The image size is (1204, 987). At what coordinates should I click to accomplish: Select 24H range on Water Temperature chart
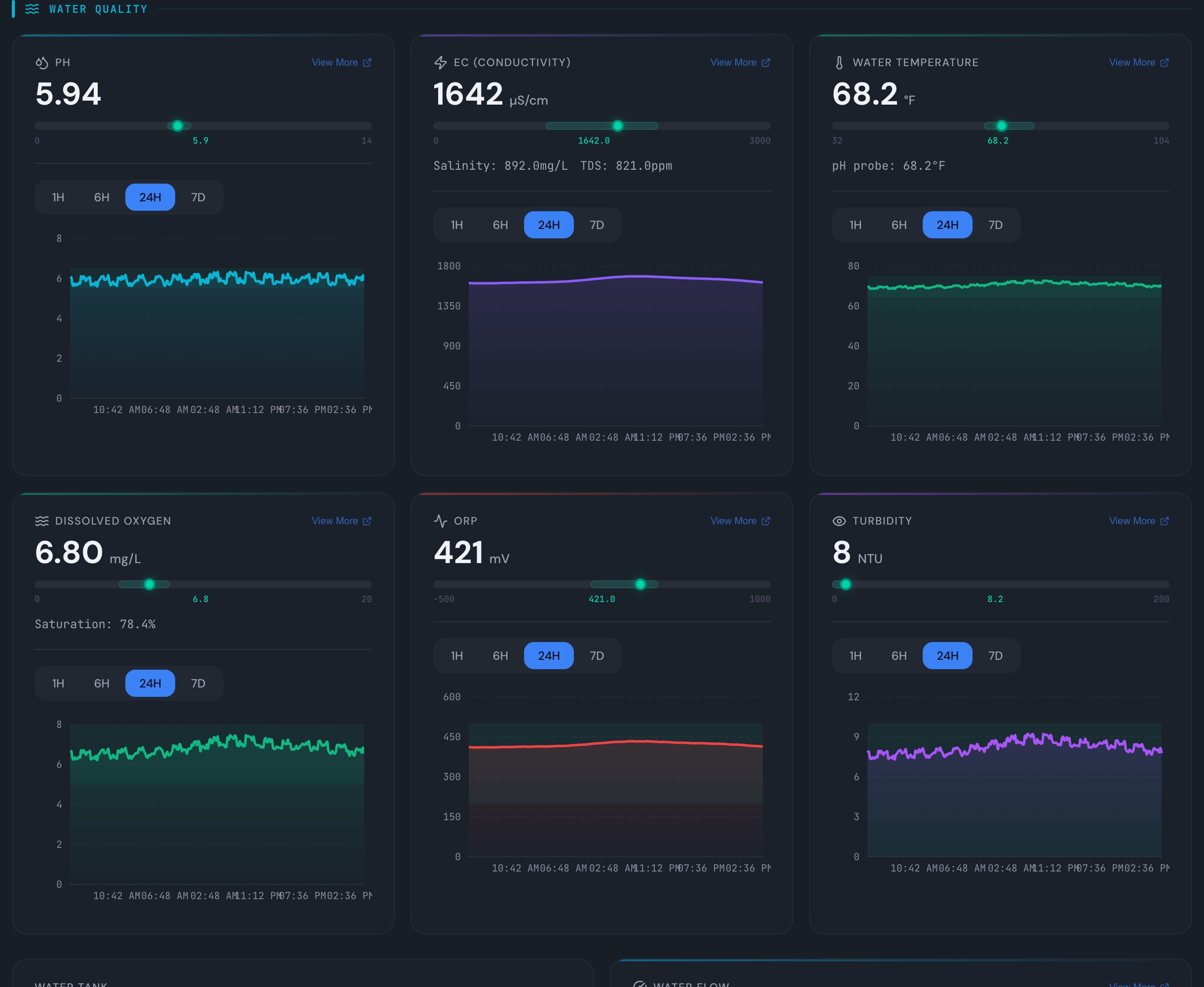(x=947, y=225)
